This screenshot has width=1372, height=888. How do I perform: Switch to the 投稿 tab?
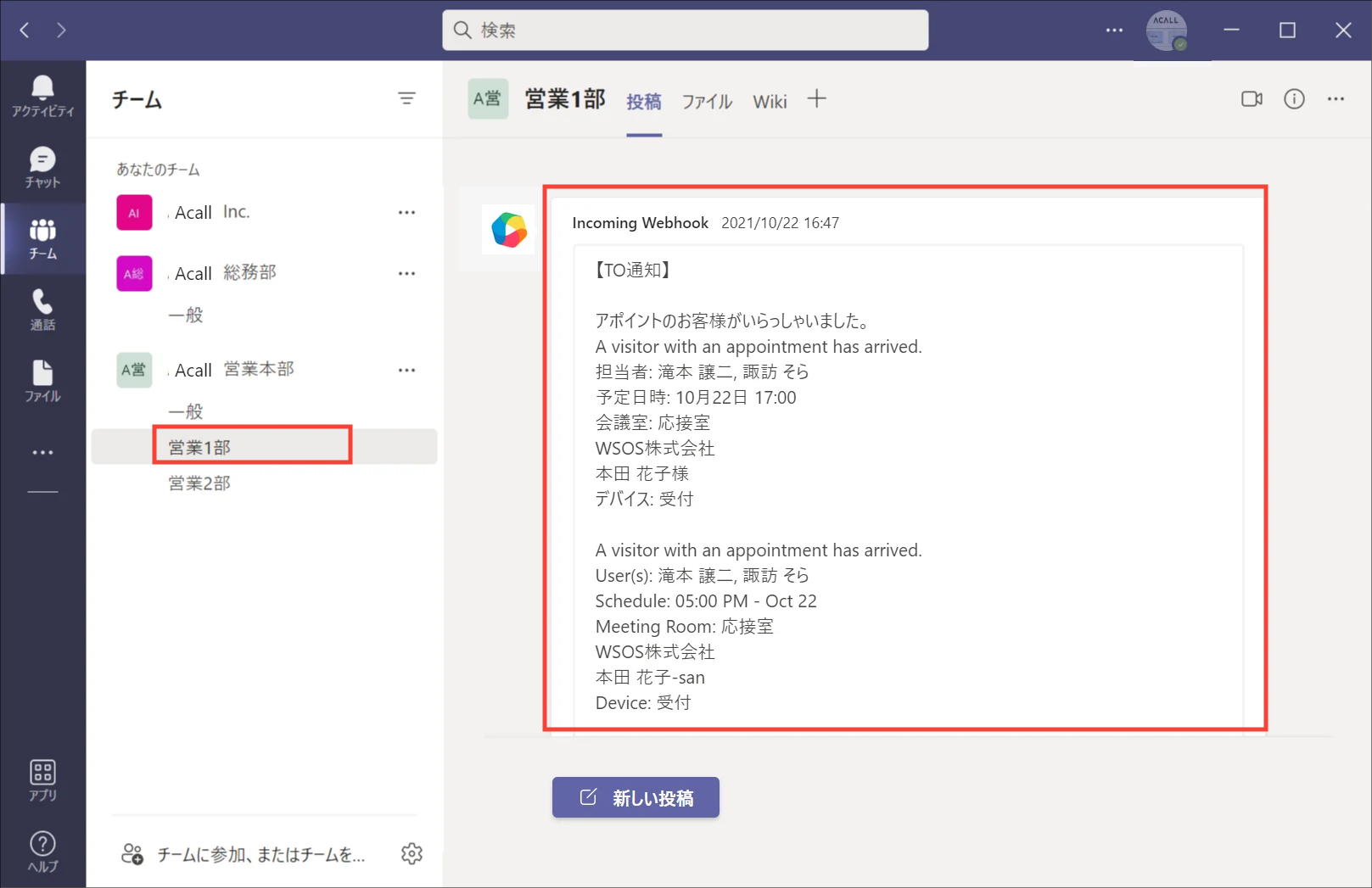(644, 102)
